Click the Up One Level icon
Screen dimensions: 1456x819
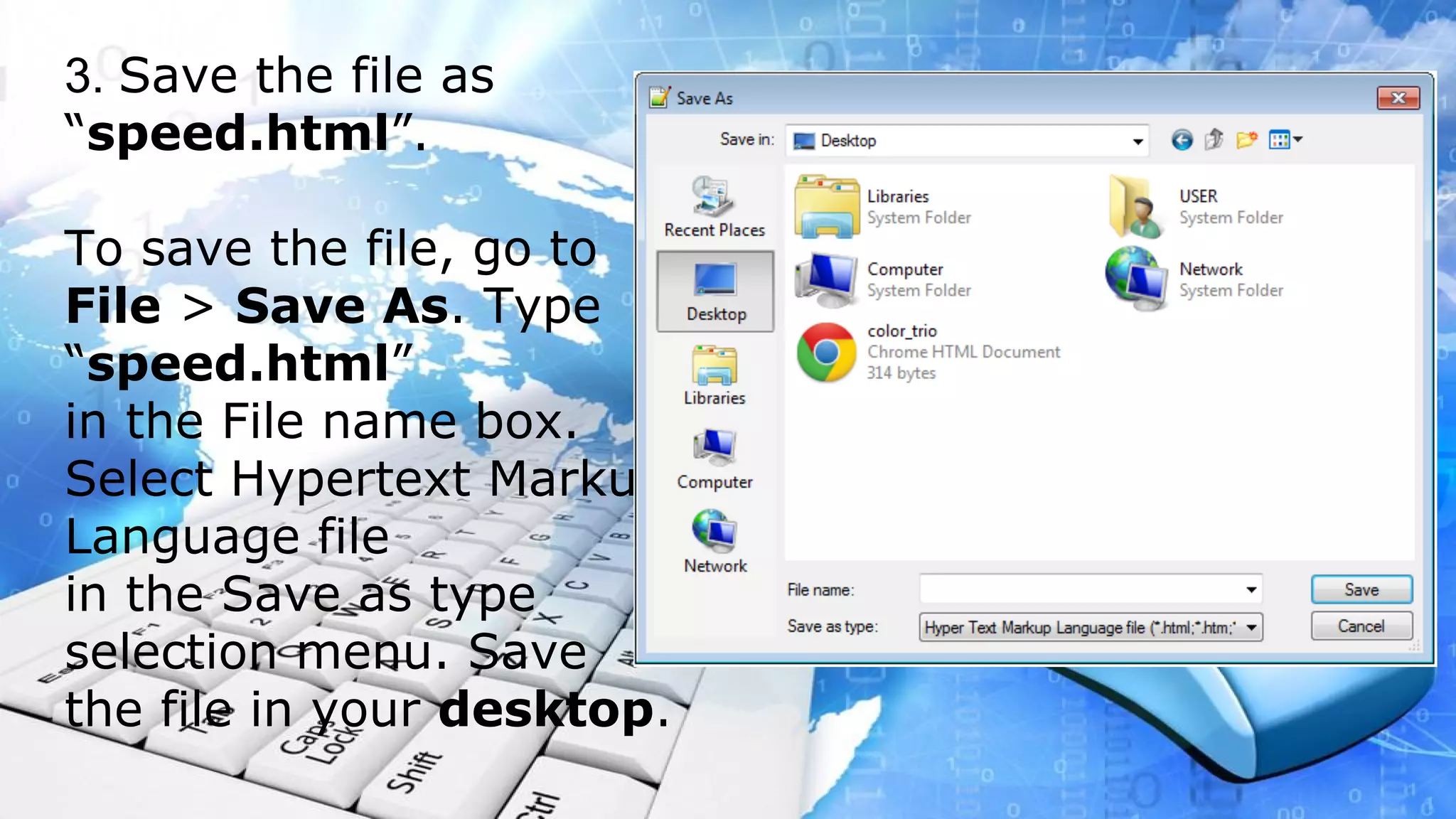(x=1214, y=140)
